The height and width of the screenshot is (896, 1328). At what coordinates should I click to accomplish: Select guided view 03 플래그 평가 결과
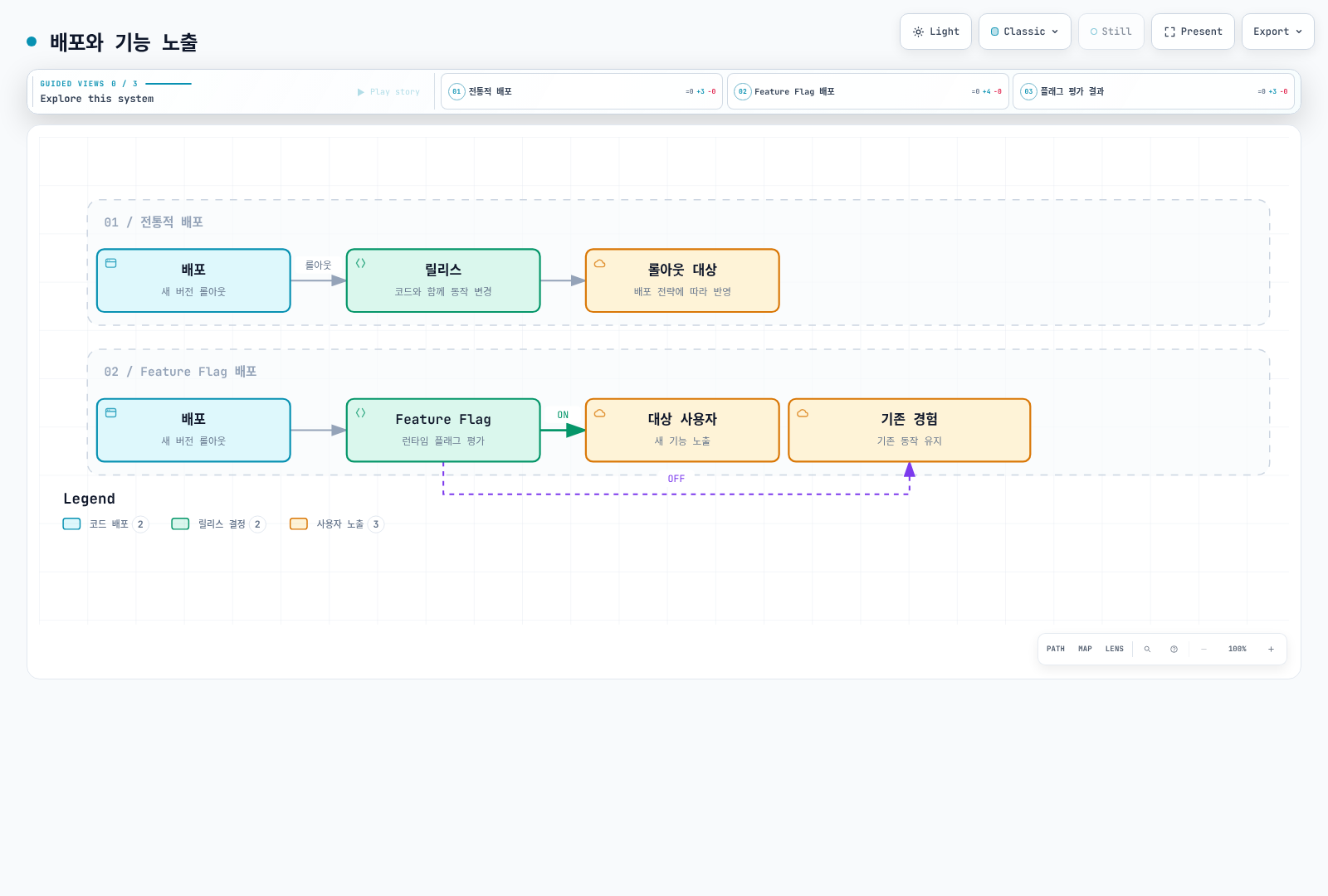pos(1154,91)
